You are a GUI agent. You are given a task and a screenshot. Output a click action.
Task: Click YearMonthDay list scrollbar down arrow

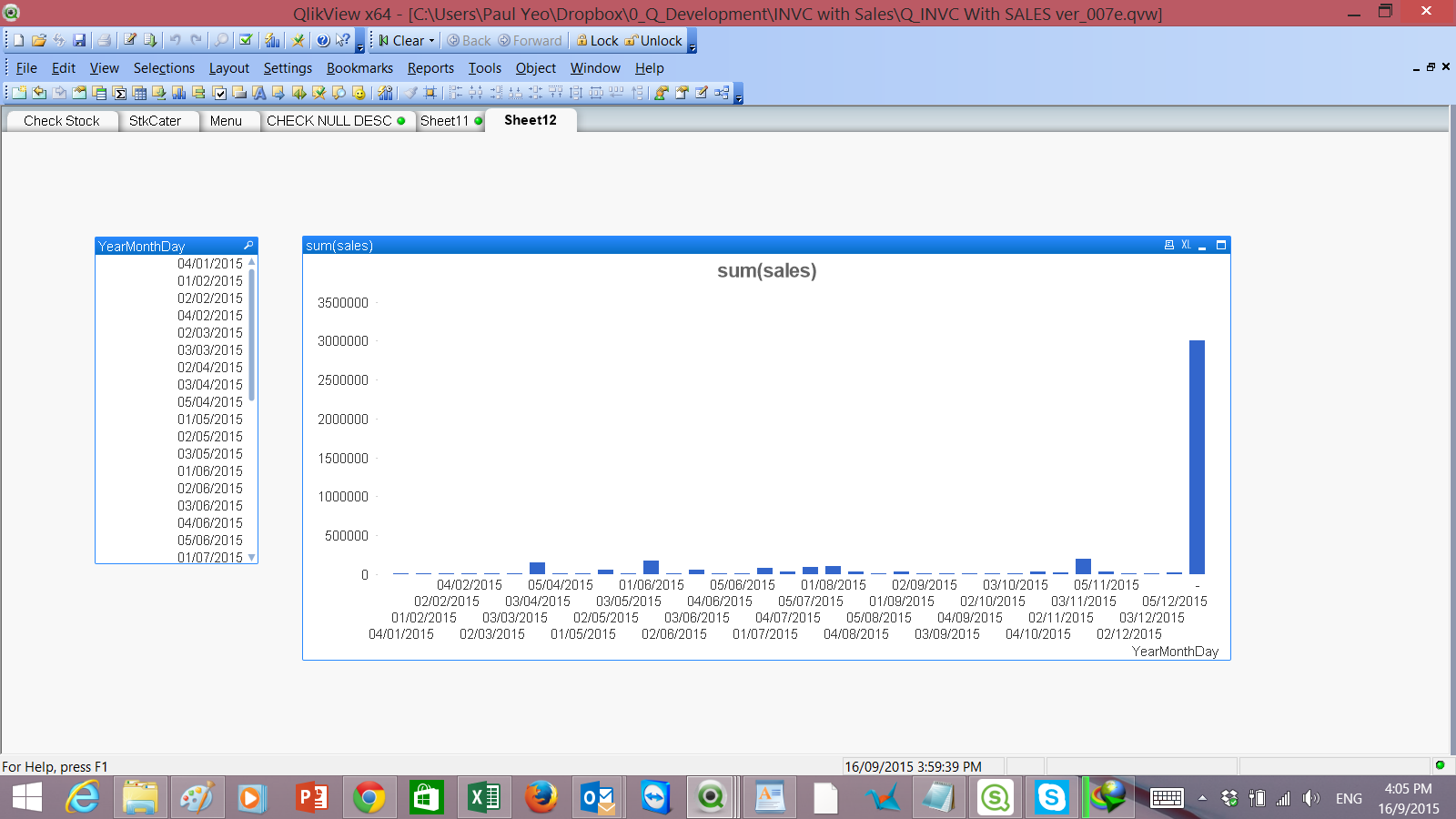click(252, 558)
